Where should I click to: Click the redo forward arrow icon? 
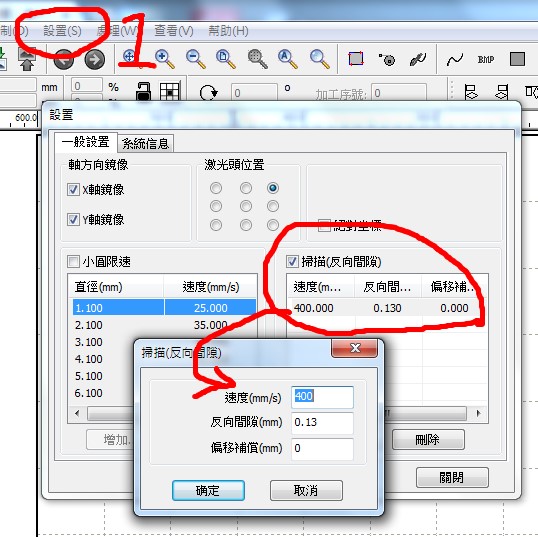pos(94,59)
